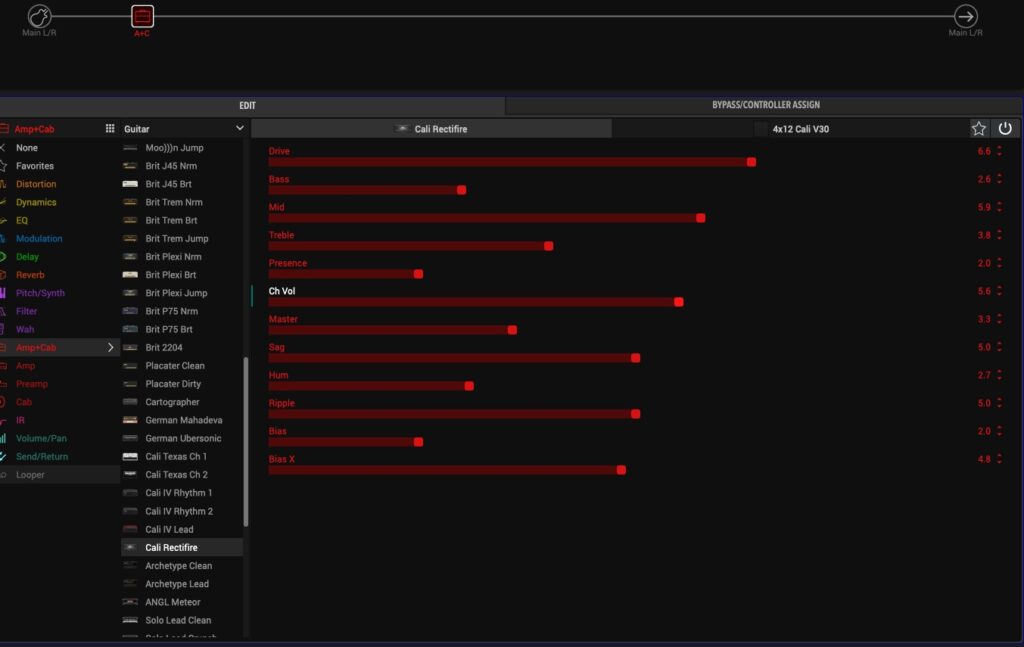Choose the ANGL Meteor amp model
The image size is (1024, 647).
(173, 602)
